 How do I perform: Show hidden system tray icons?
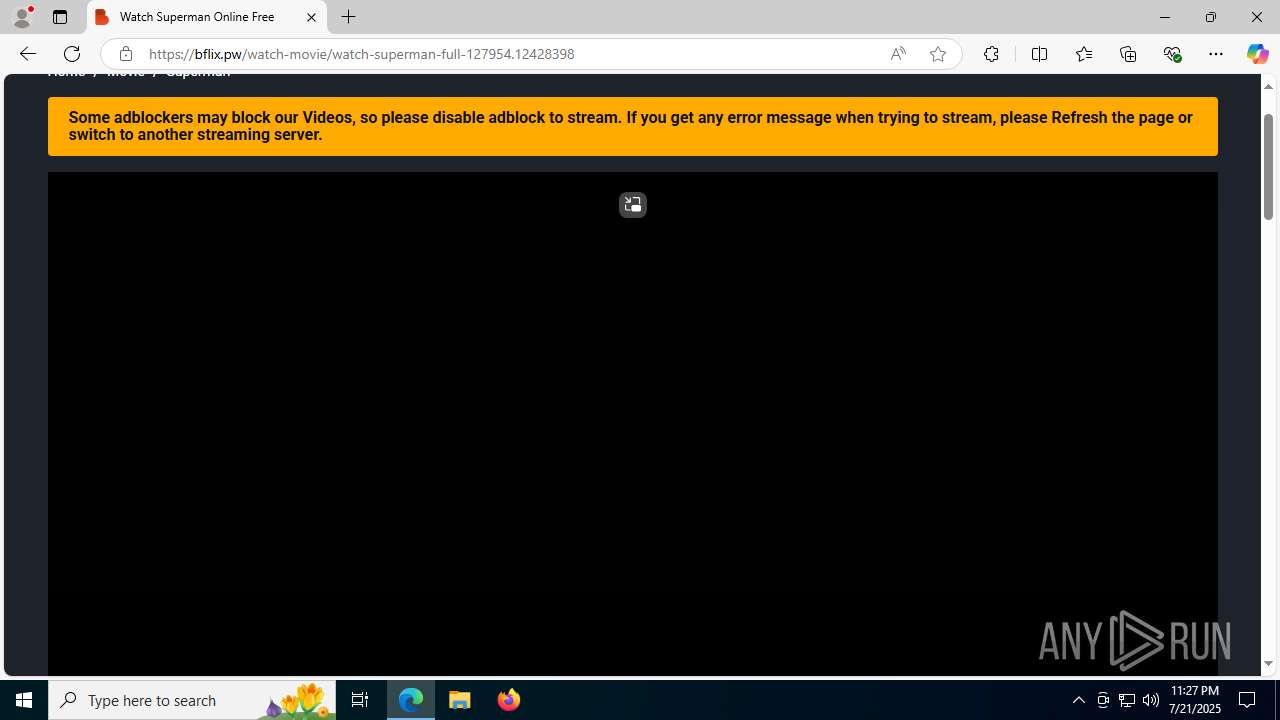1078,700
